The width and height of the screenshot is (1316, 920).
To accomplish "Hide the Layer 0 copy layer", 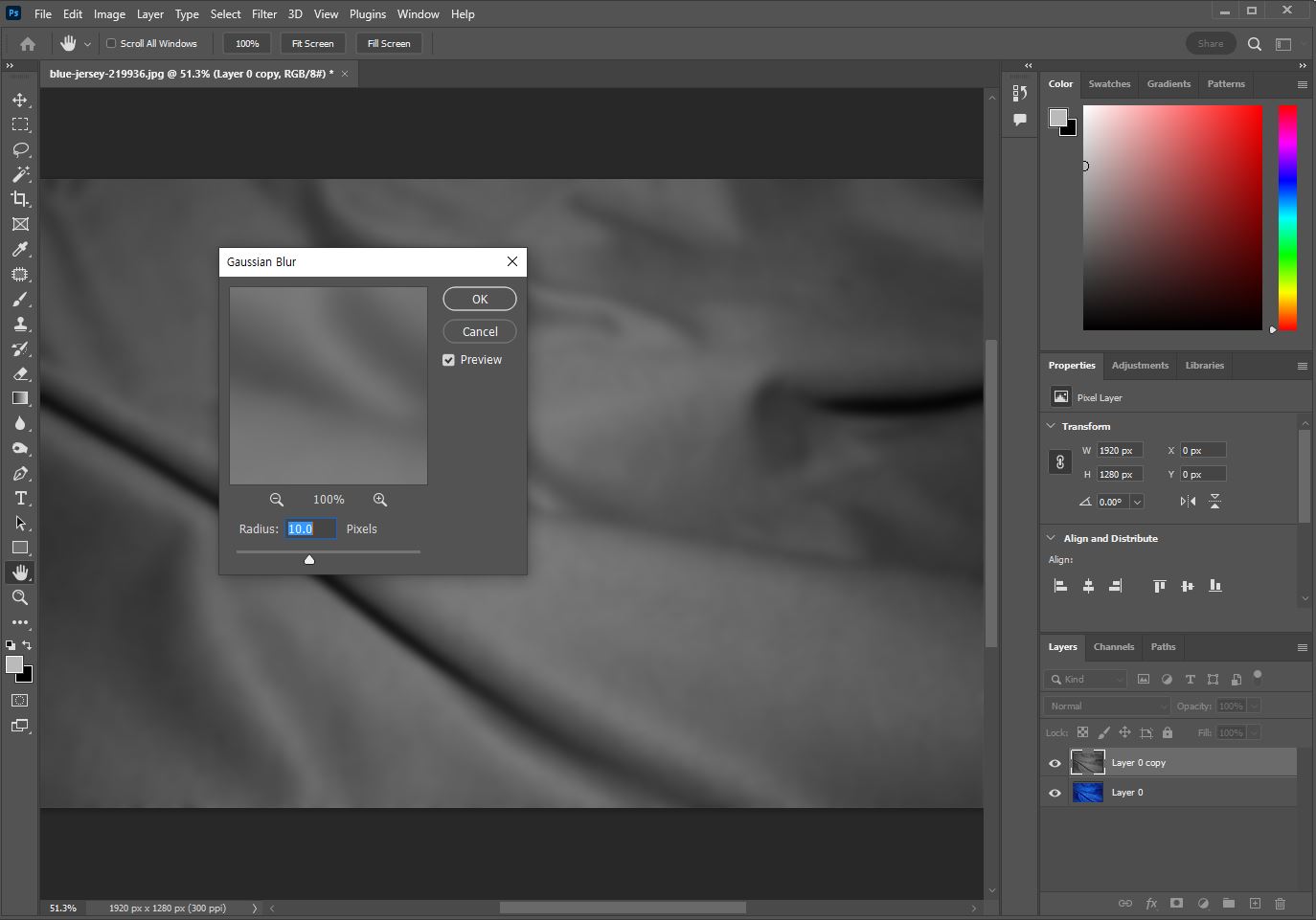I will [1054, 763].
